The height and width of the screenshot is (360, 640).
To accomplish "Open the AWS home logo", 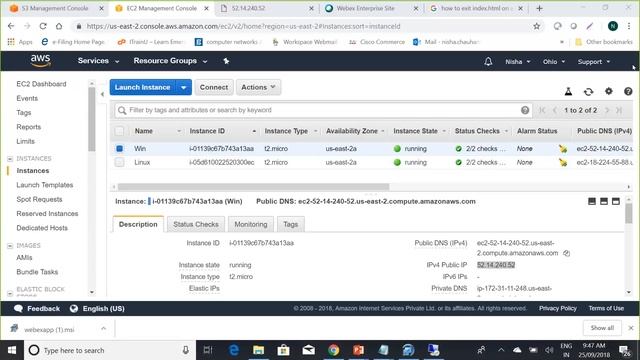I will [40, 61].
